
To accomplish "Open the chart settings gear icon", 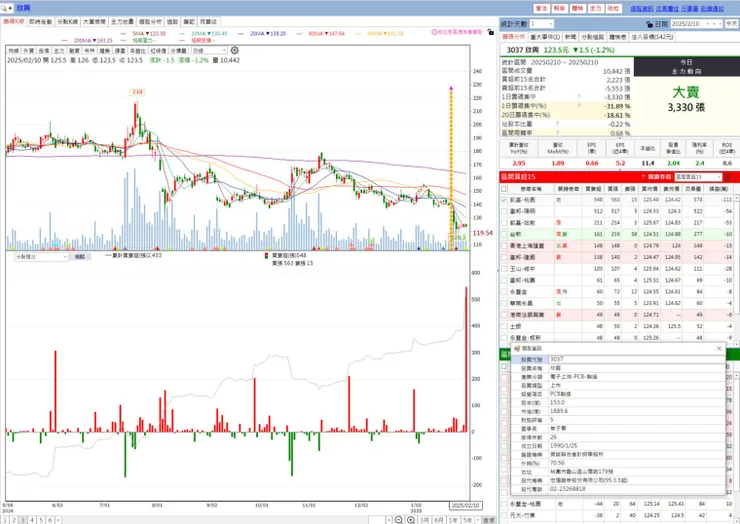I will tap(235, 50).
